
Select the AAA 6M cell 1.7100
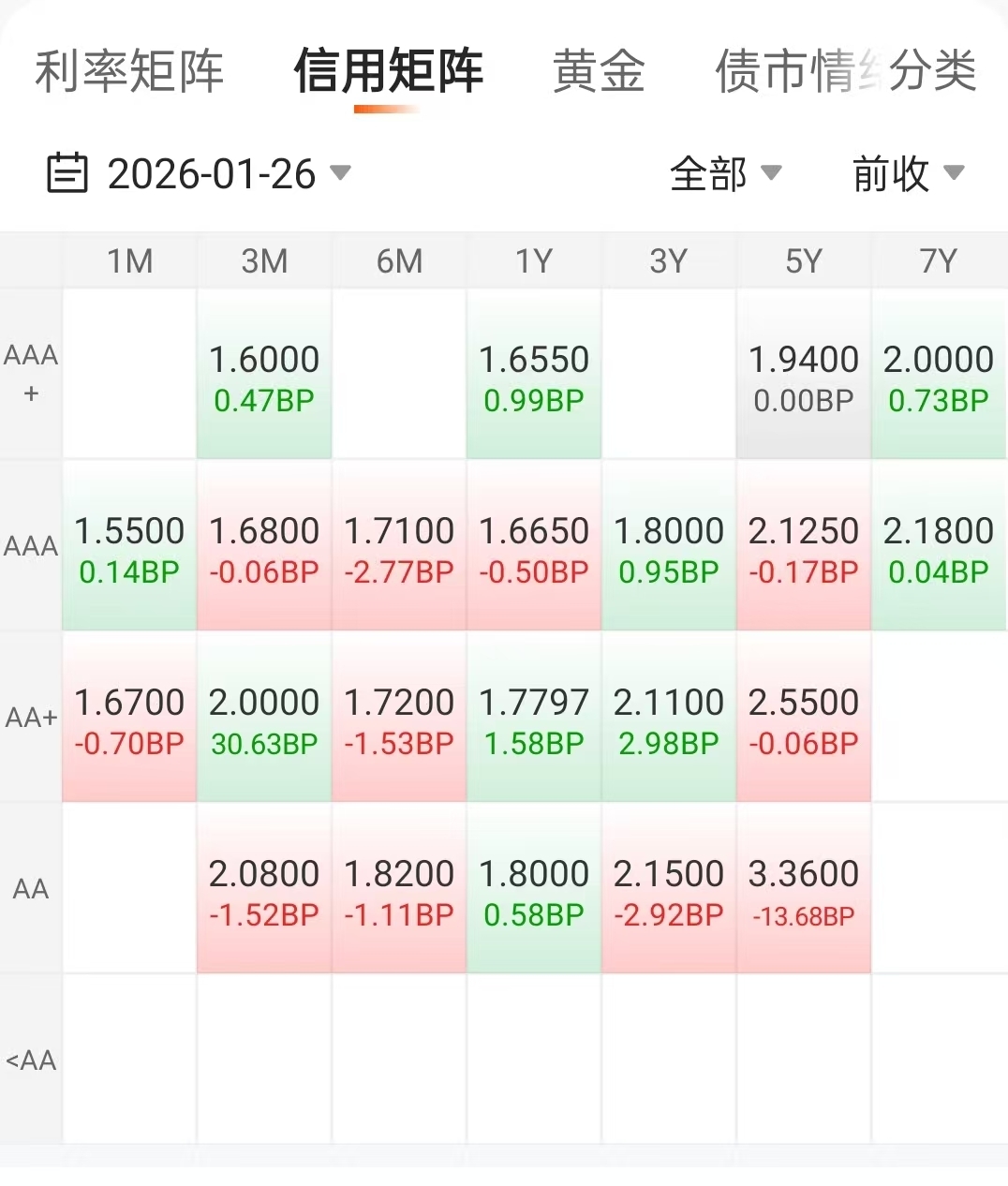(399, 546)
